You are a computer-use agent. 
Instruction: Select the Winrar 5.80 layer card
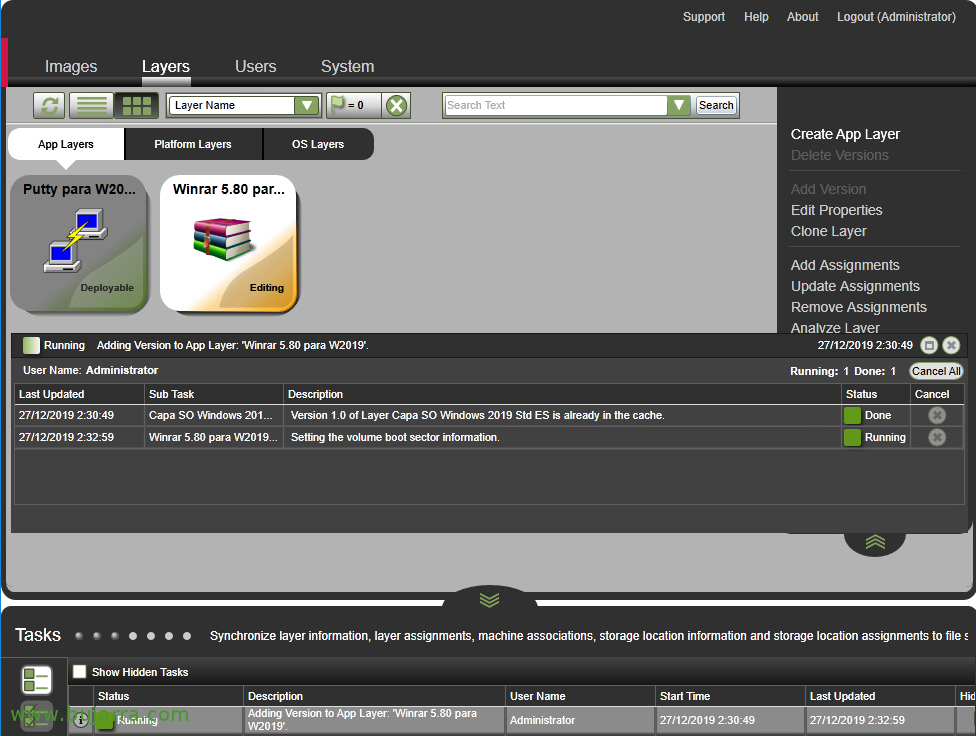coord(229,243)
